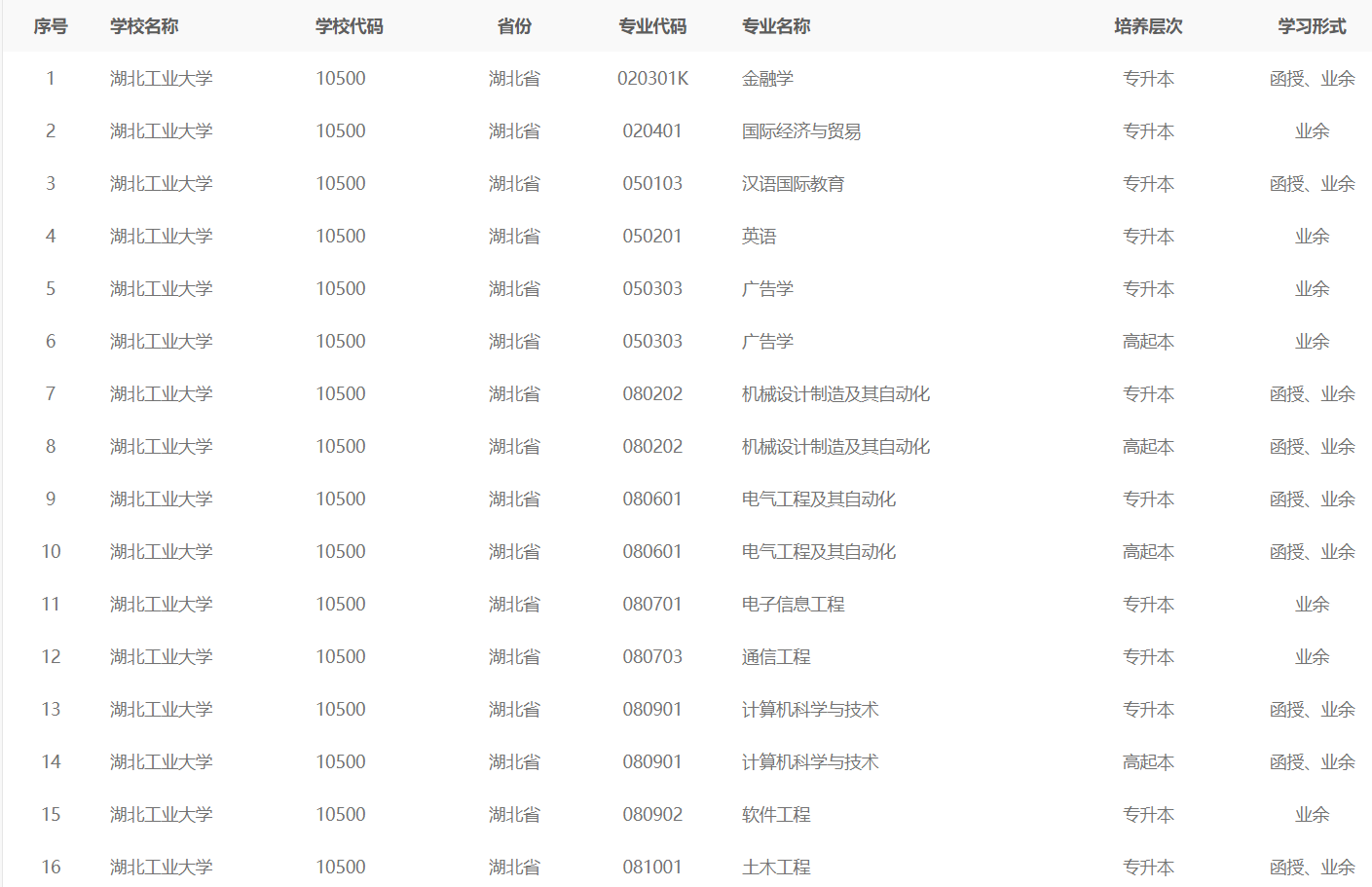Select 机械设计制造及其自动化 in row 8
Image resolution: width=1372 pixels, height=887 pixels.
click(x=835, y=447)
